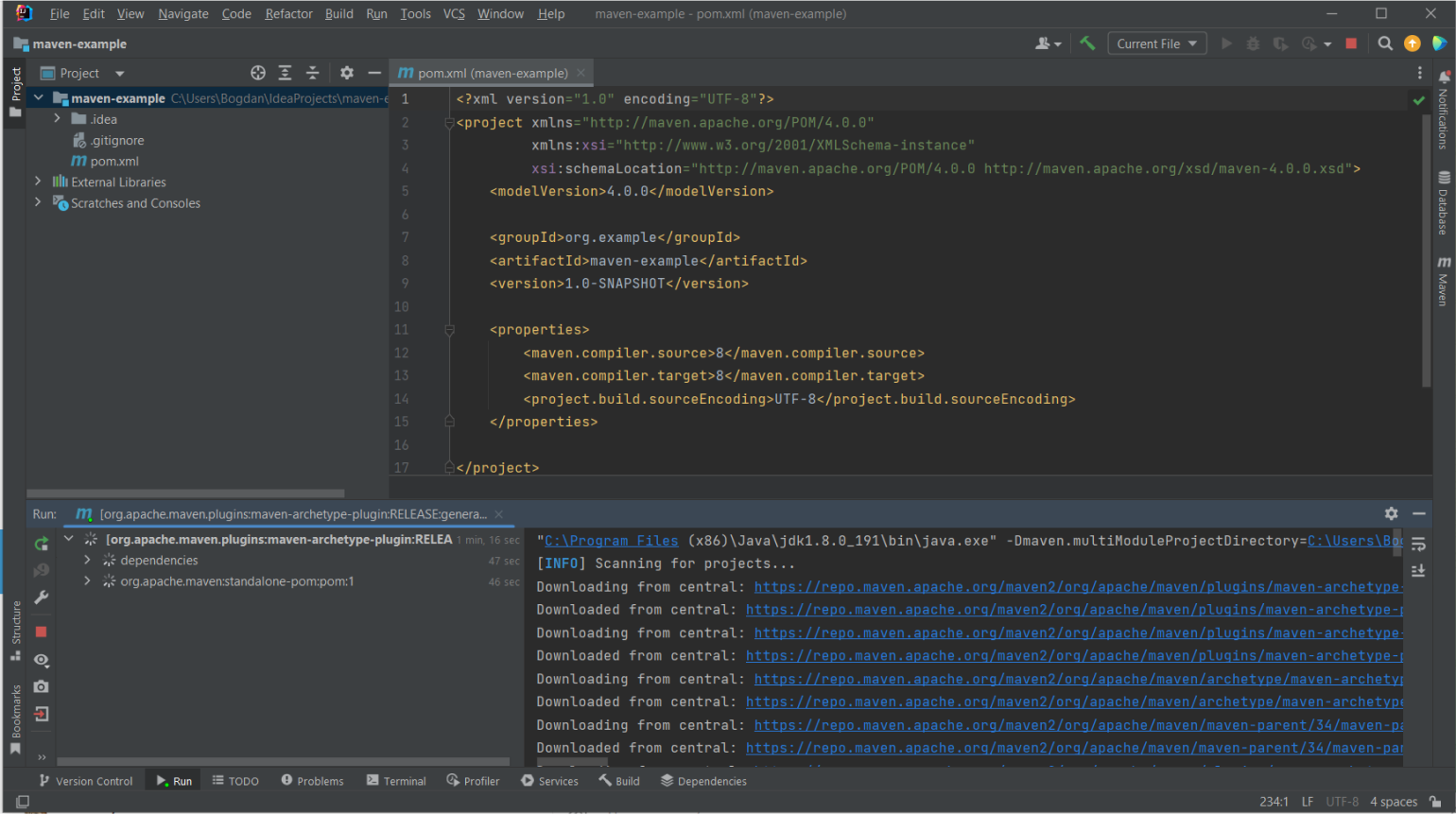Minimize the Run tool window
Screen dimensions: 1456x814
pos(1419,513)
